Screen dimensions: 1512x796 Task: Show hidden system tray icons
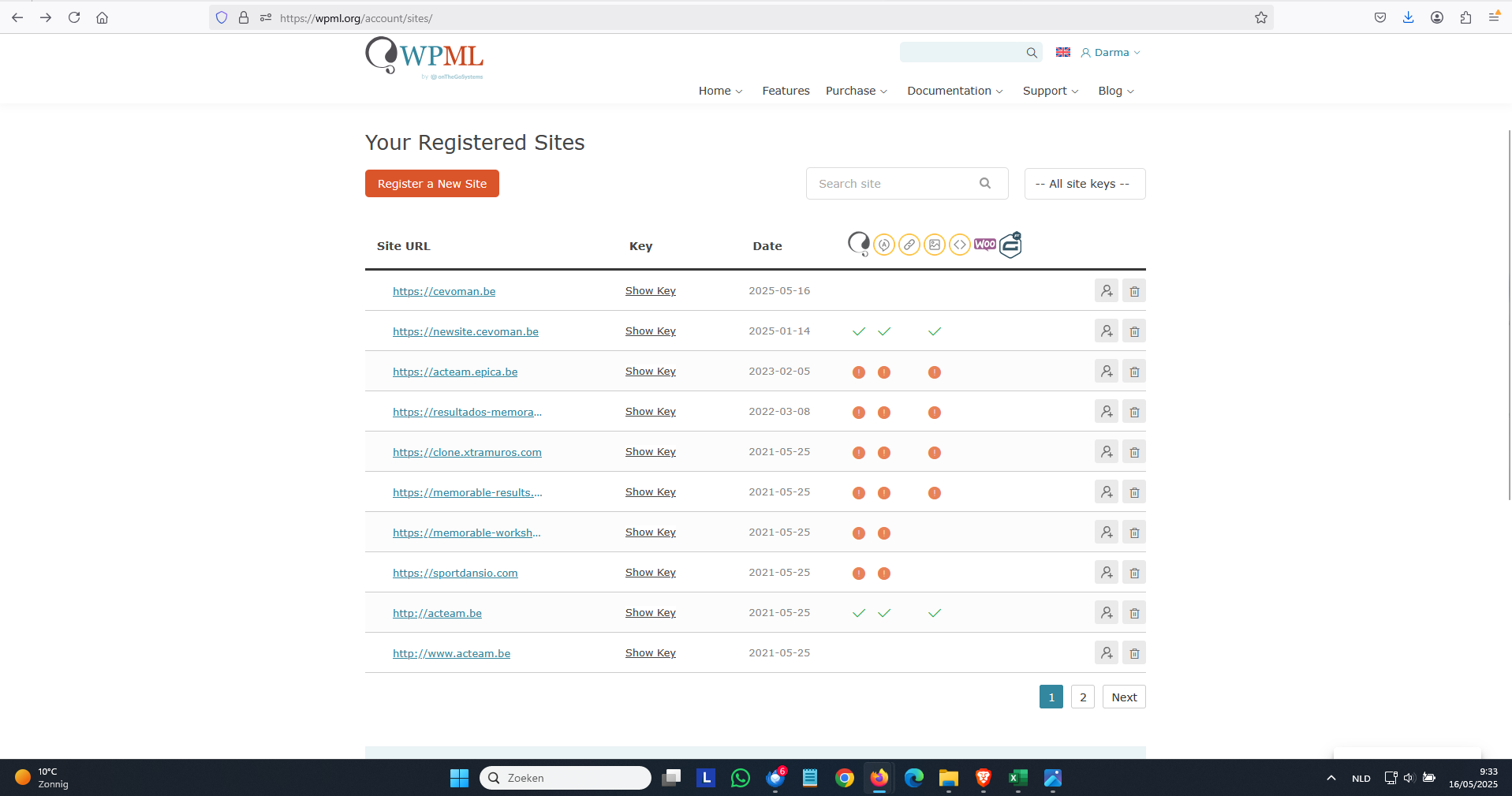pos(1331,778)
